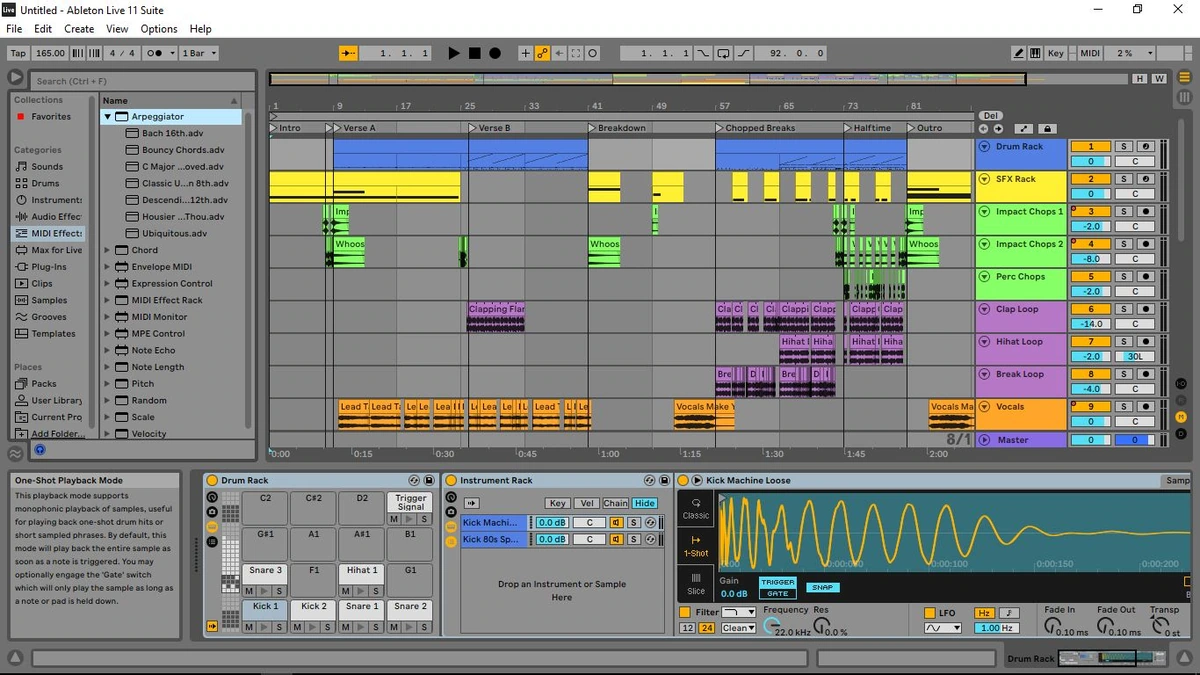Toggle the Follow button in the transport bar
1200x675 pixels.
point(348,53)
